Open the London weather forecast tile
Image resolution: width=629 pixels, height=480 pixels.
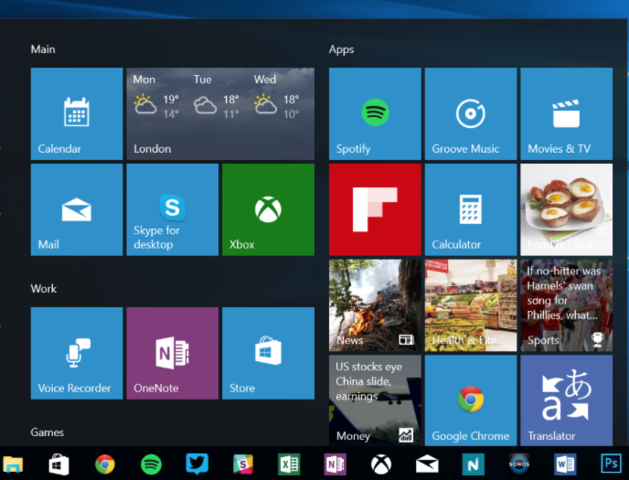220,114
